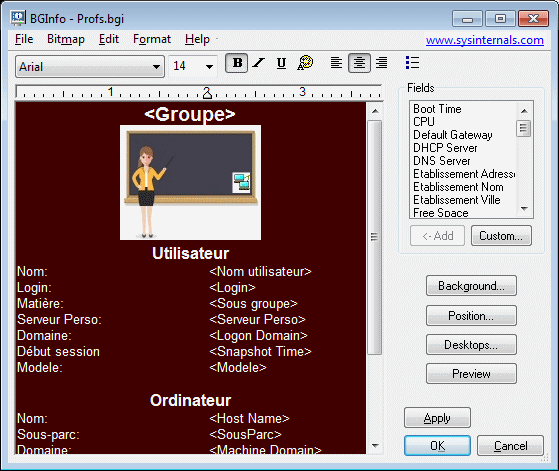Click the Fields list scroll down arrow
Viewport: 559px width, 471px height.
tap(524, 209)
